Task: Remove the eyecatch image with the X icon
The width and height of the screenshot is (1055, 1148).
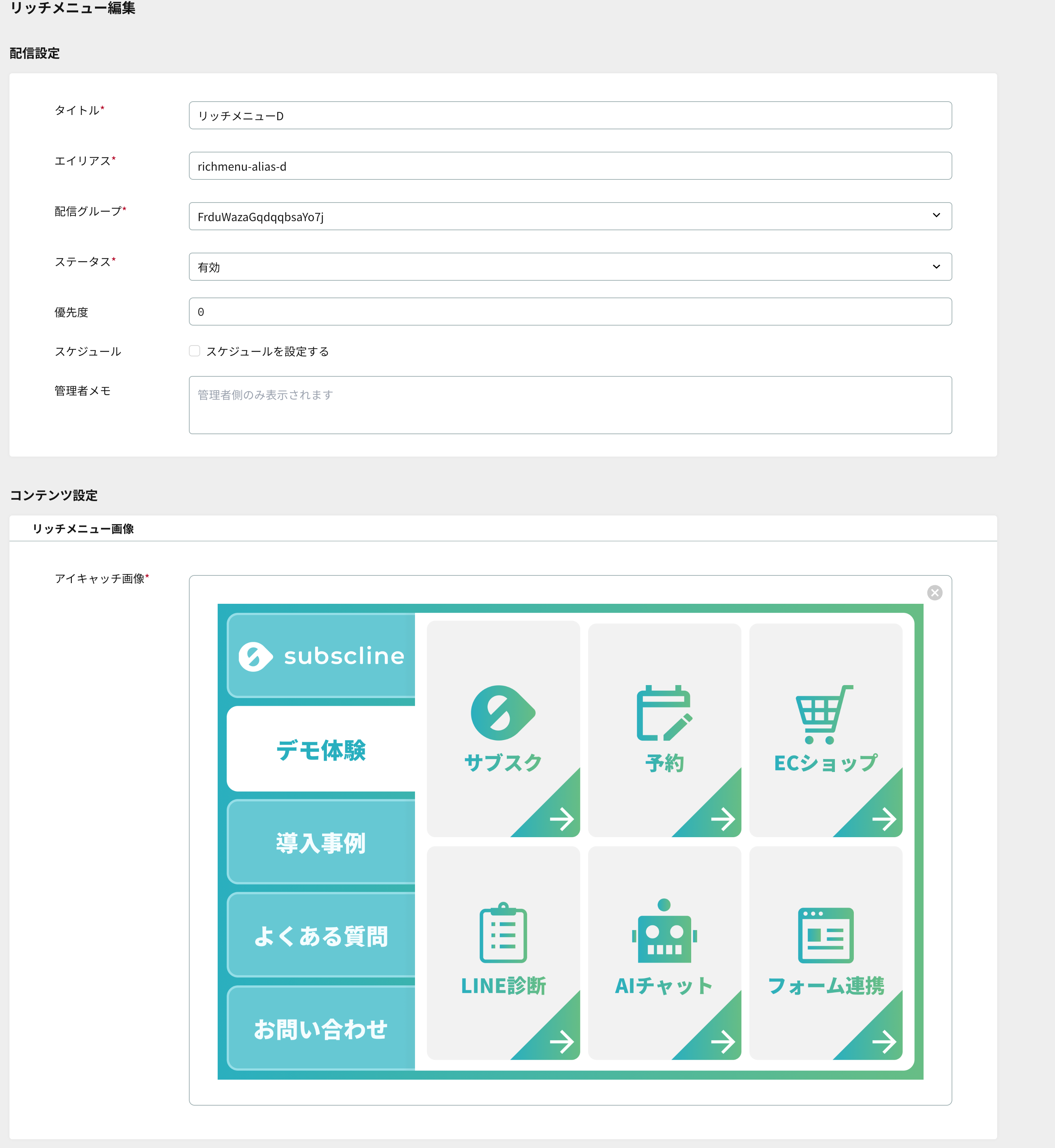Action: pos(934,593)
